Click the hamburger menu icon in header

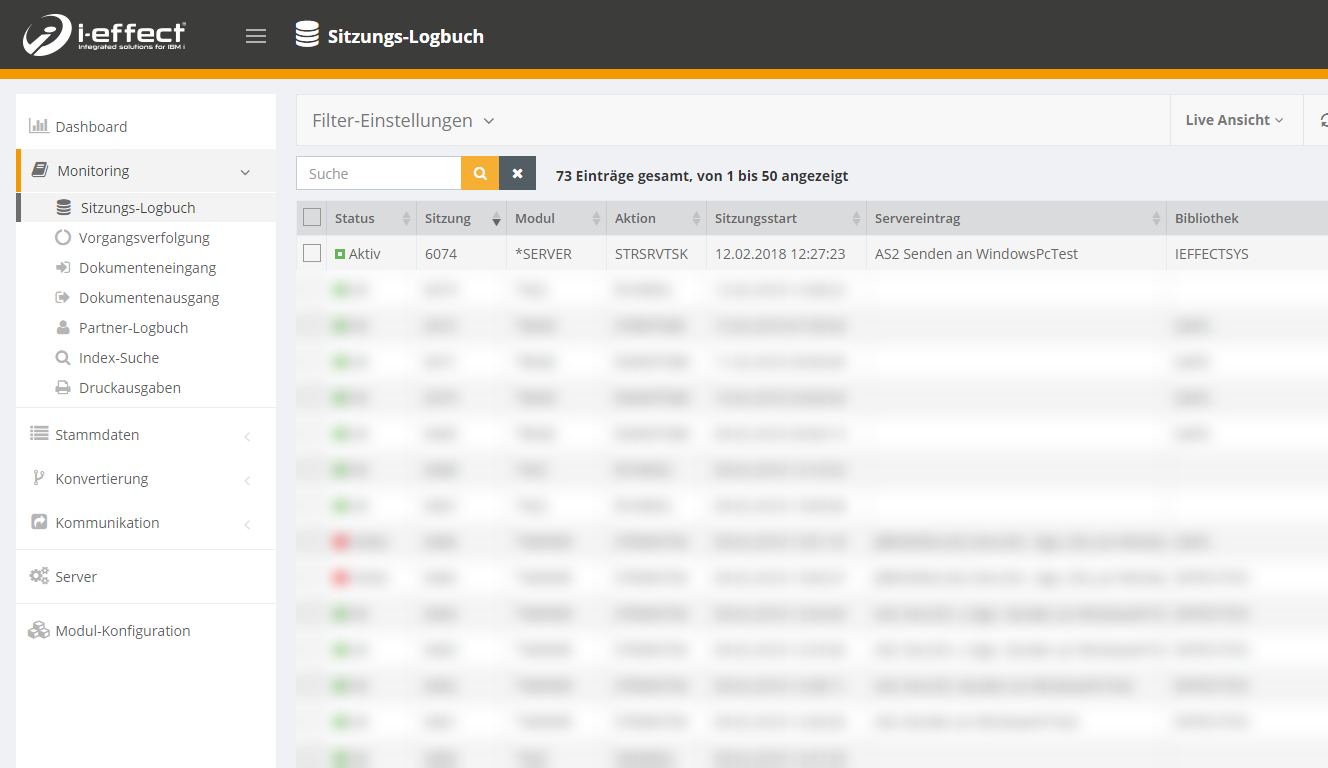pyautogui.click(x=256, y=37)
